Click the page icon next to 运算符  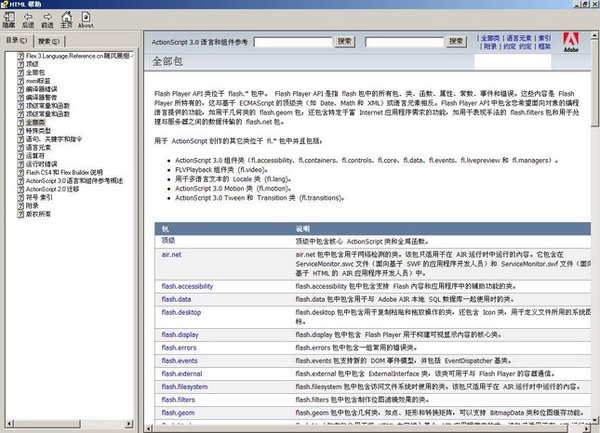coord(21,156)
